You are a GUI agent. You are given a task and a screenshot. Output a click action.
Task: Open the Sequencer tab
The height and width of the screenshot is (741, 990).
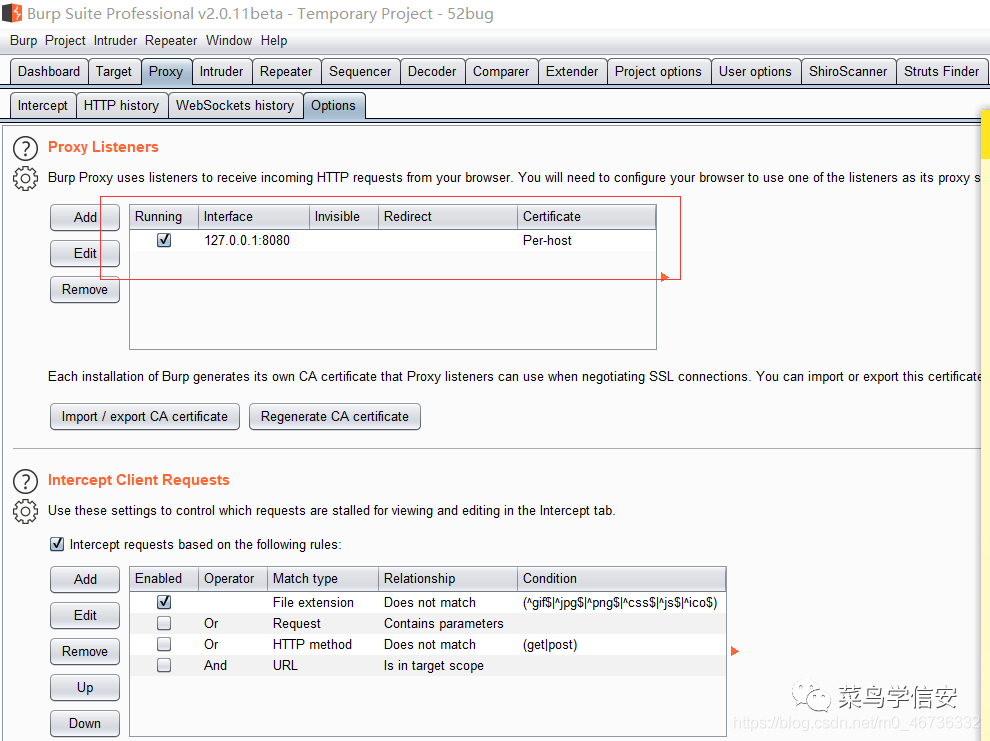(360, 71)
